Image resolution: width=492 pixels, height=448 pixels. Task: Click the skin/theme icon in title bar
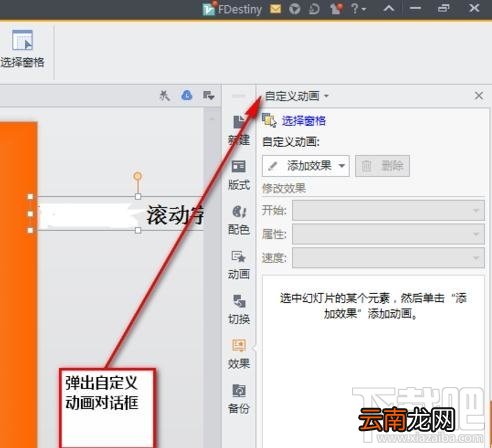click(x=294, y=9)
